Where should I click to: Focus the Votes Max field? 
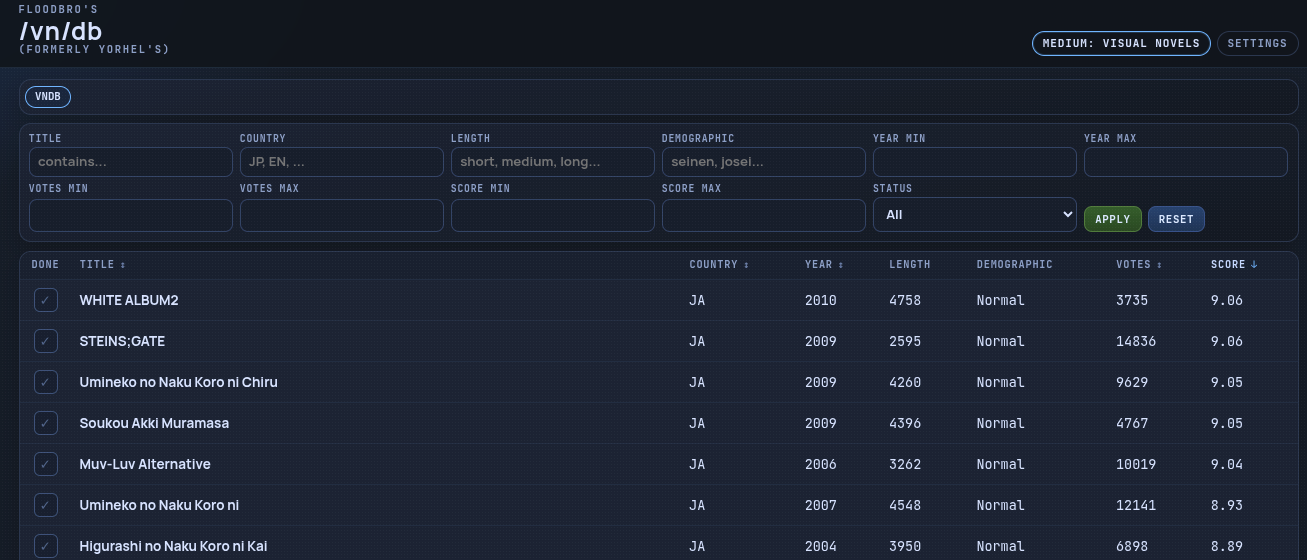click(x=342, y=215)
